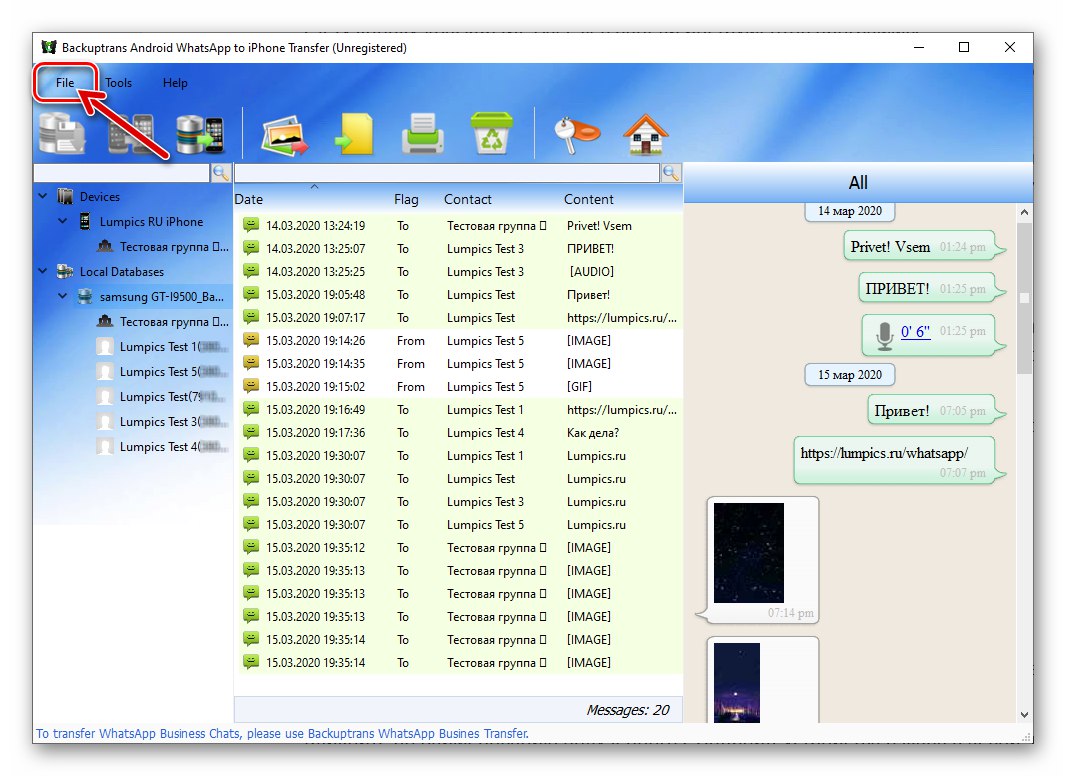Minimize the Backuptrans window

pos(919,47)
